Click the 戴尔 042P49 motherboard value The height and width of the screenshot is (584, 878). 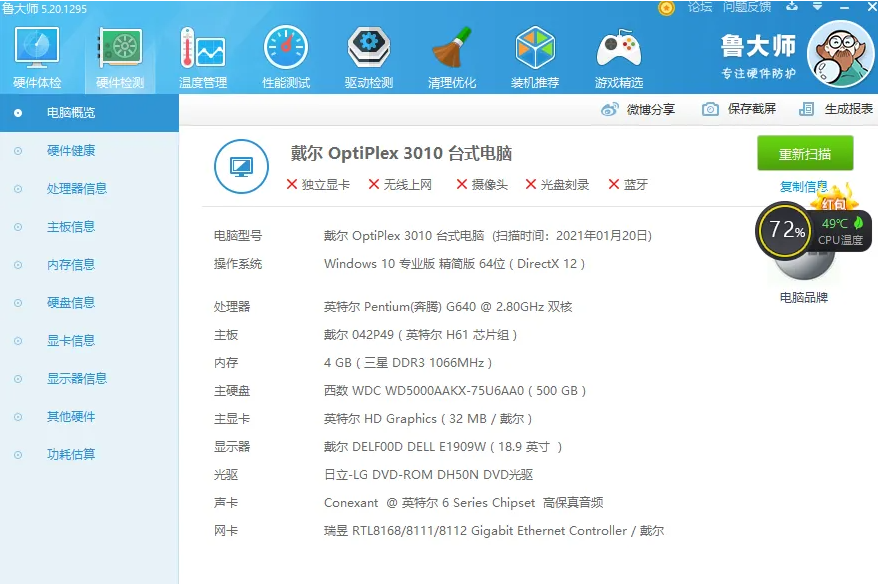(421, 335)
